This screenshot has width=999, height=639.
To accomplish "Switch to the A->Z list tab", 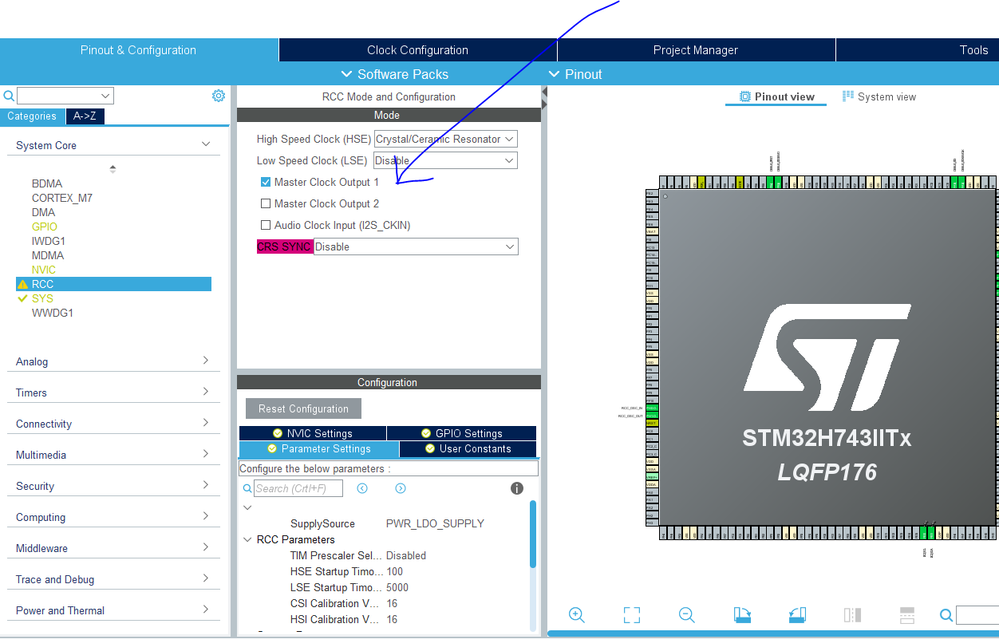I will pos(85,116).
